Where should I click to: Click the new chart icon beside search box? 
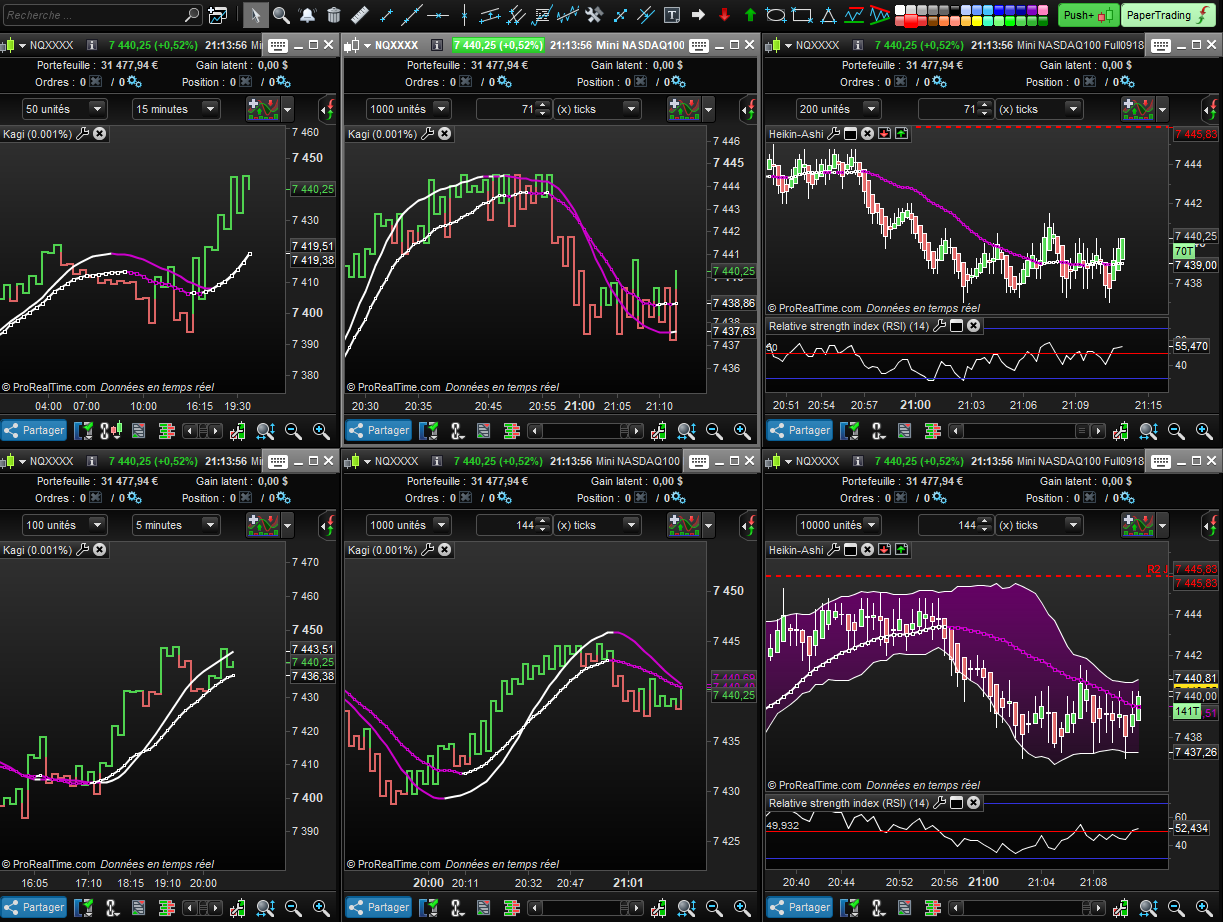(217, 15)
